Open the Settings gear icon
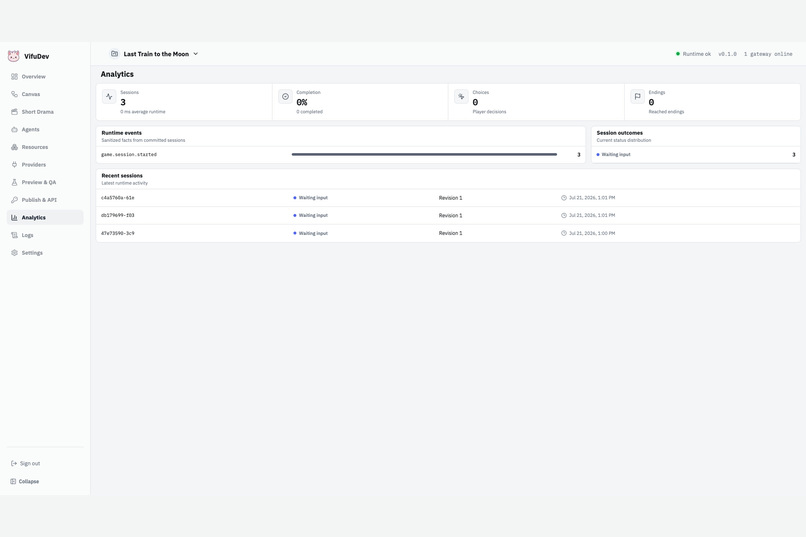This screenshot has height=537, width=806. [14, 253]
